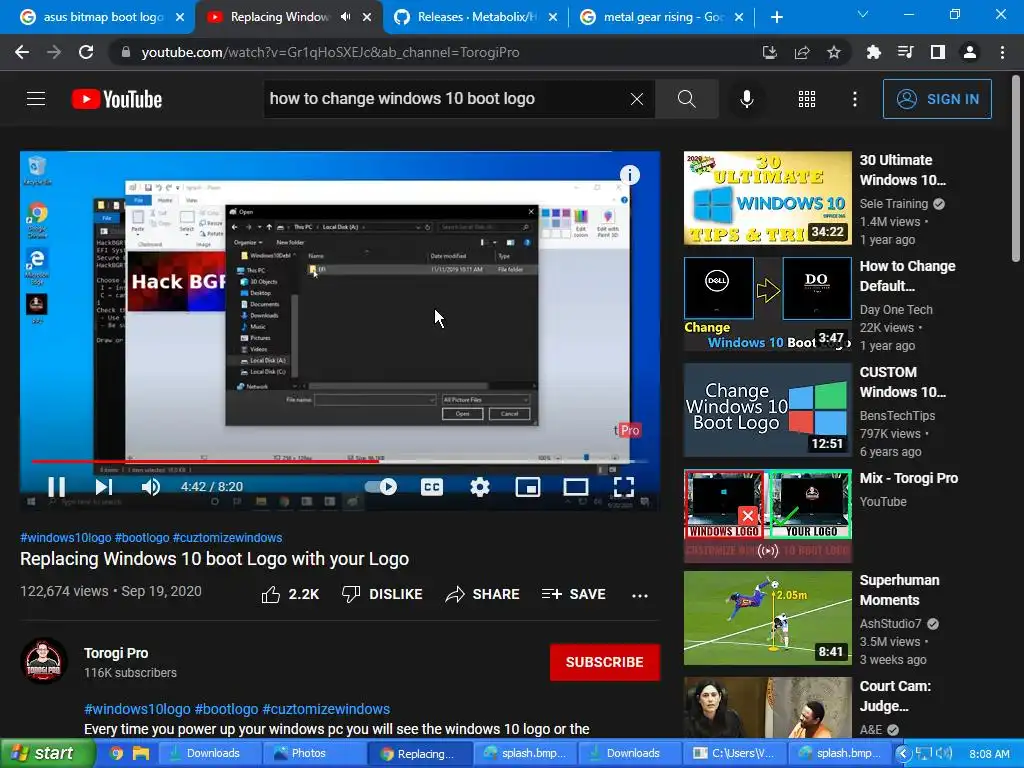Go to the YouTube home logo
The image size is (1024, 768).
tap(117, 99)
